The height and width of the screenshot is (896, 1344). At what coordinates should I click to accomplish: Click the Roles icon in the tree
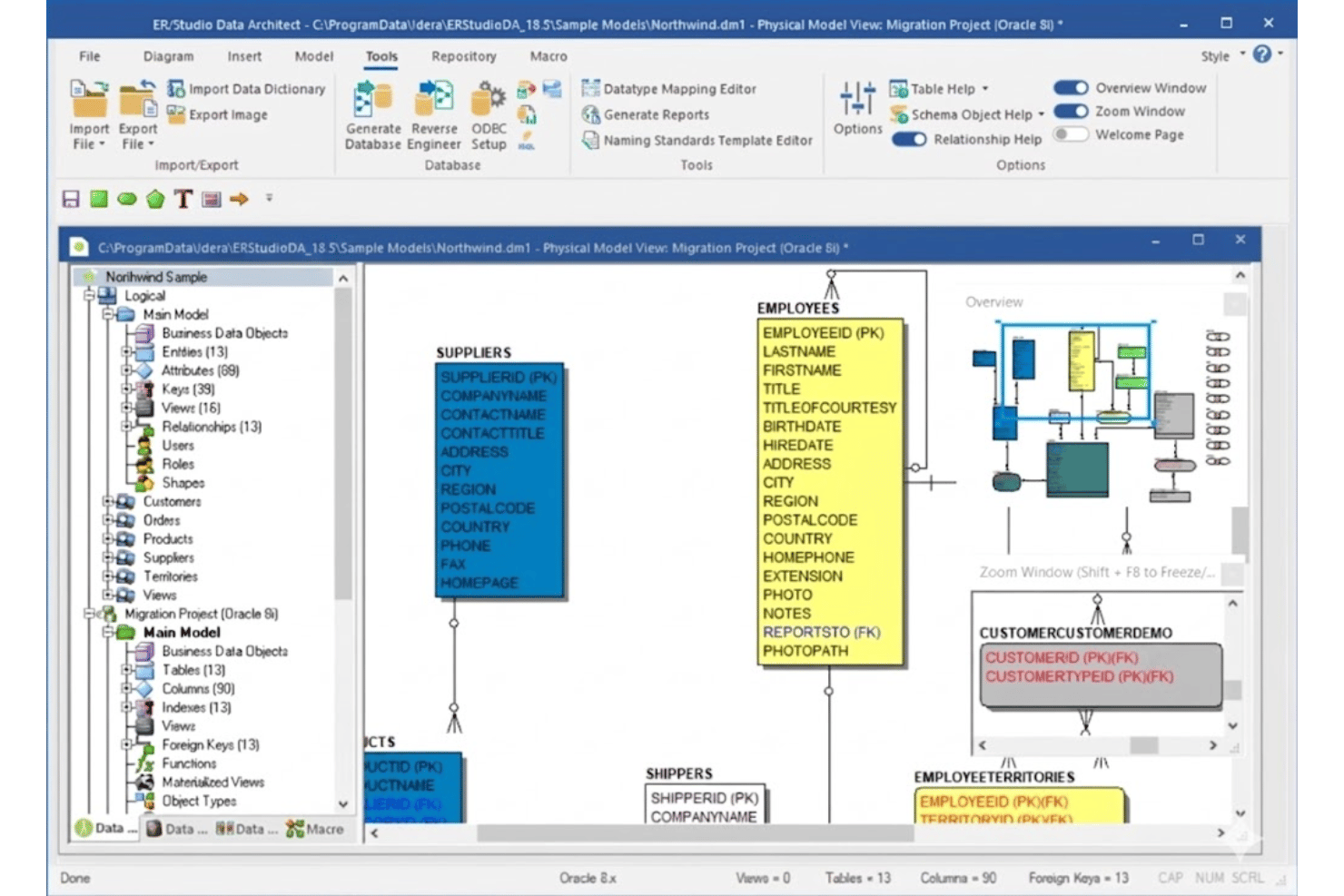[143, 464]
